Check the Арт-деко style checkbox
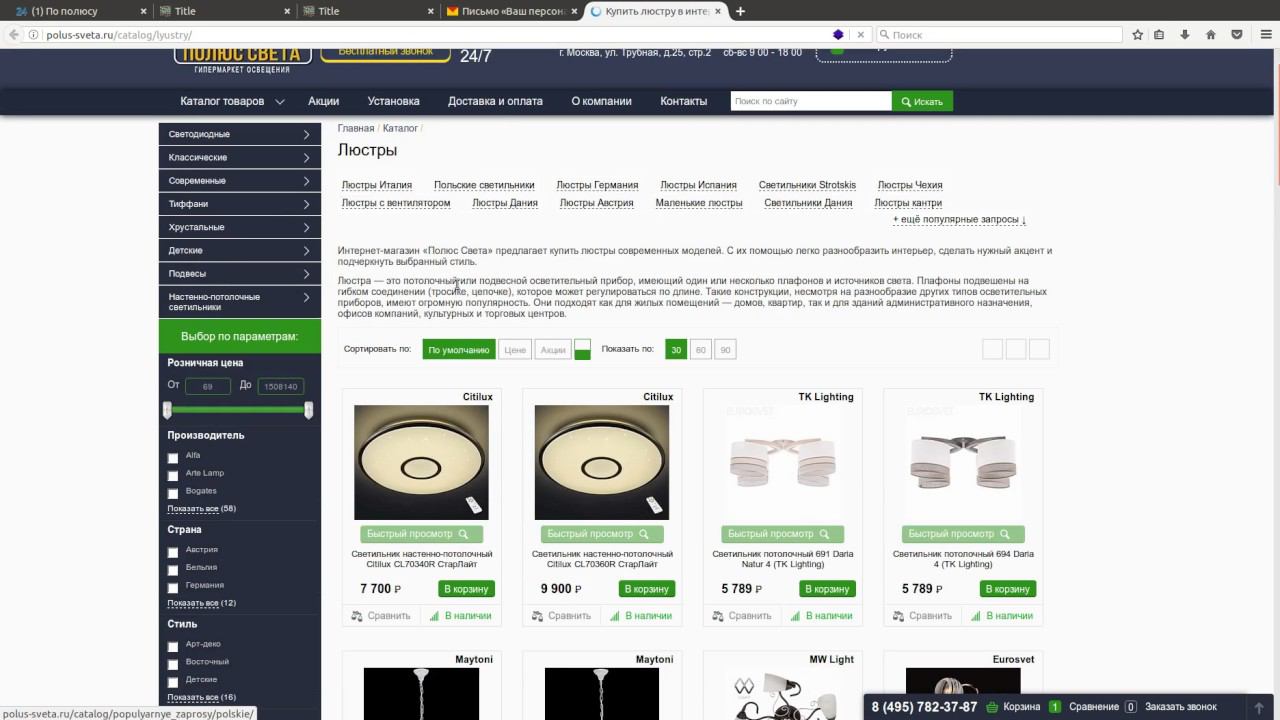Image resolution: width=1280 pixels, height=720 pixels. coord(173,647)
